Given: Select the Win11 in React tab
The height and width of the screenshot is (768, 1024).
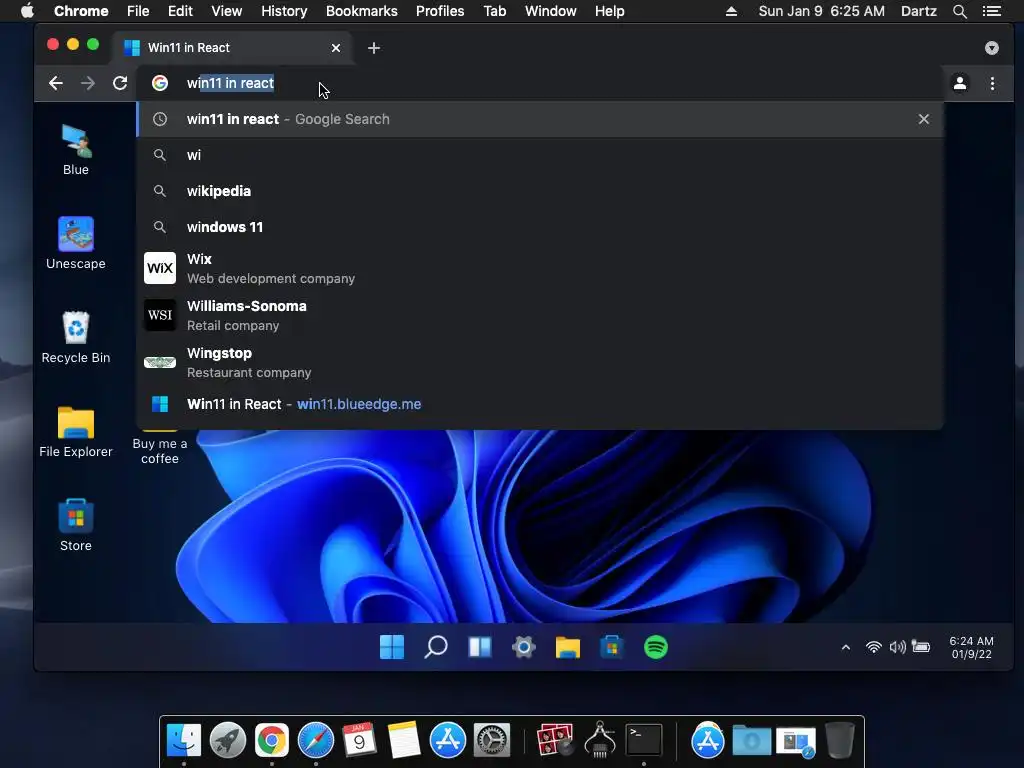Looking at the screenshot, I should click(232, 48).
